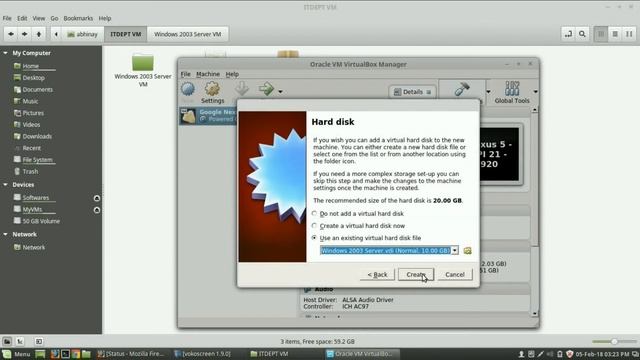640x360 pixels.
Task: Click Cancel in Hard disk dialog
Action: (455, 275)
